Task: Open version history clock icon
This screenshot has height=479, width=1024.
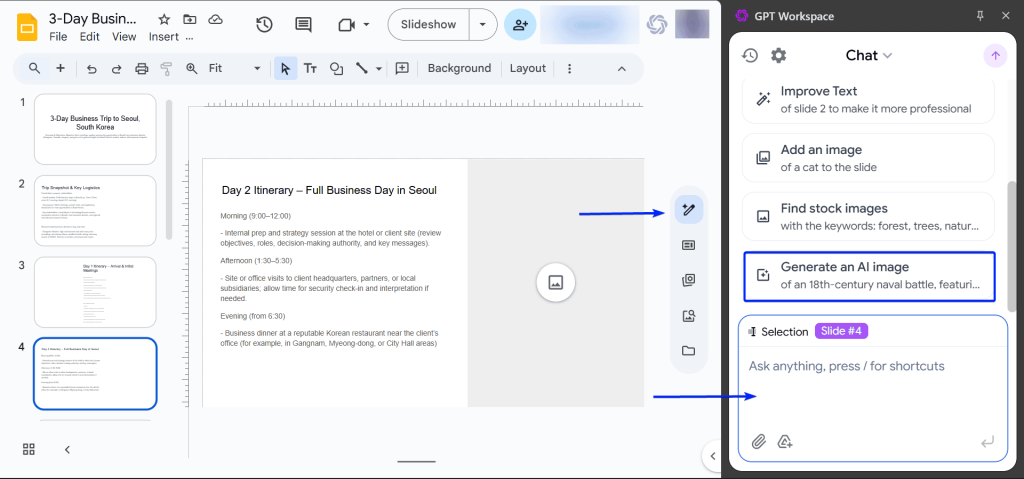Action: (264, 25)
